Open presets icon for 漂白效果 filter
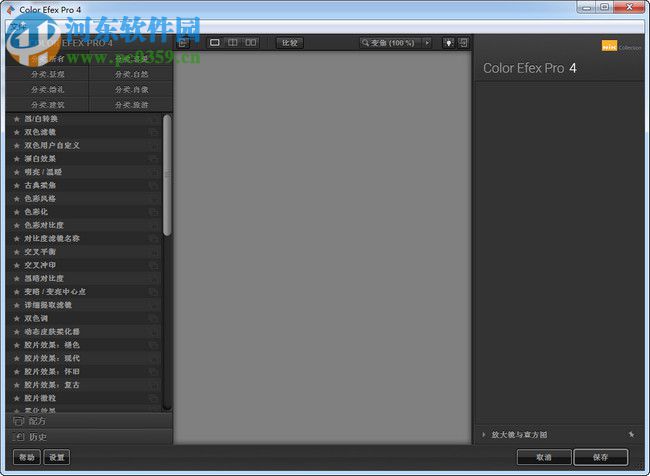Screen dimensions: 650x476 (154, 159)
